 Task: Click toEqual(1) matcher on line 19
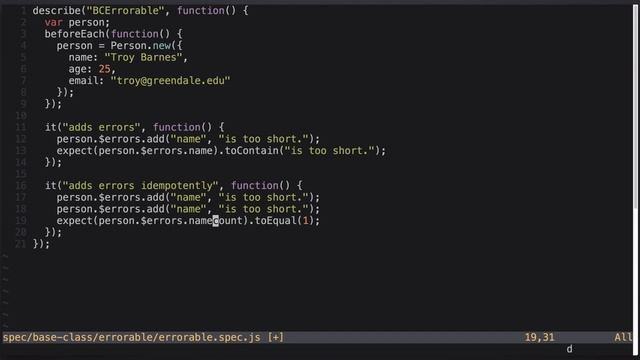(284, 221)
